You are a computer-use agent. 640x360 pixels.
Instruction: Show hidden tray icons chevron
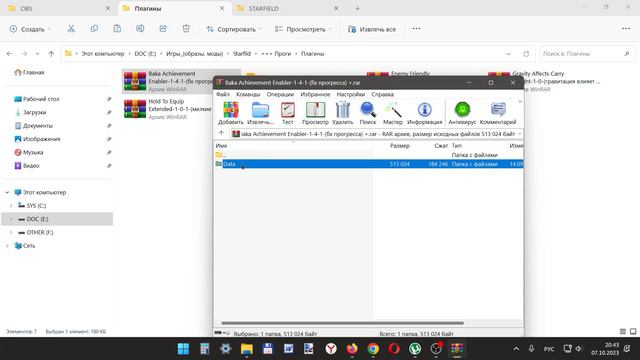516,349
